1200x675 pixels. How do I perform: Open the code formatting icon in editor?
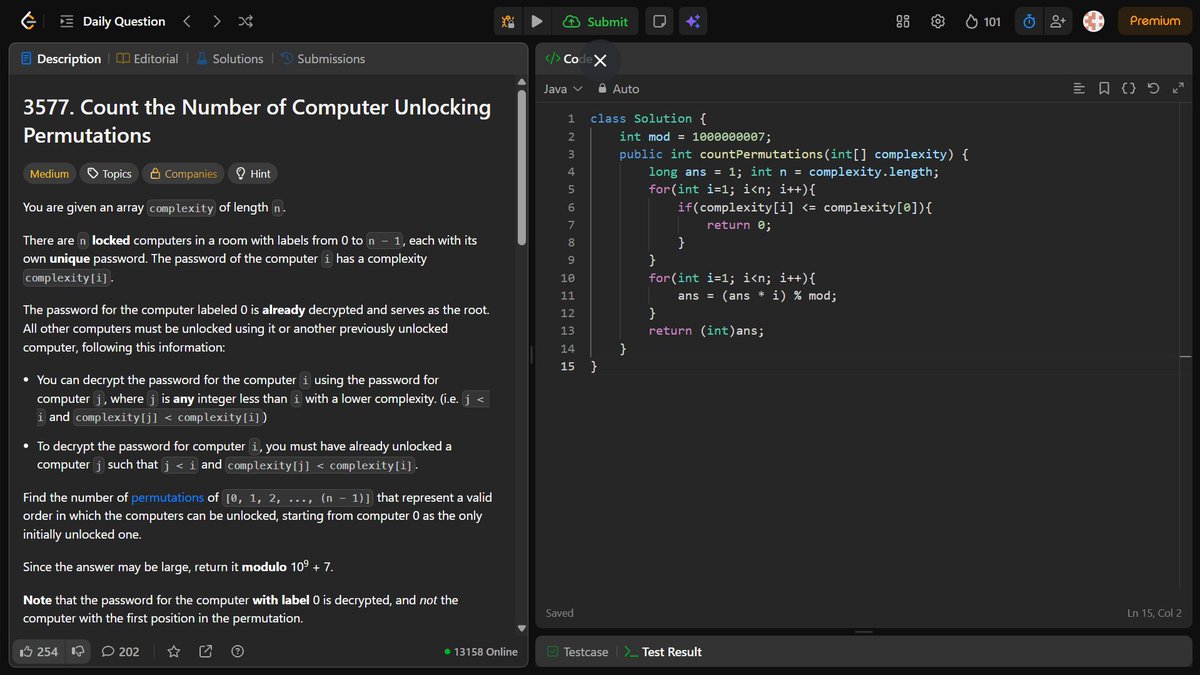1128,88
